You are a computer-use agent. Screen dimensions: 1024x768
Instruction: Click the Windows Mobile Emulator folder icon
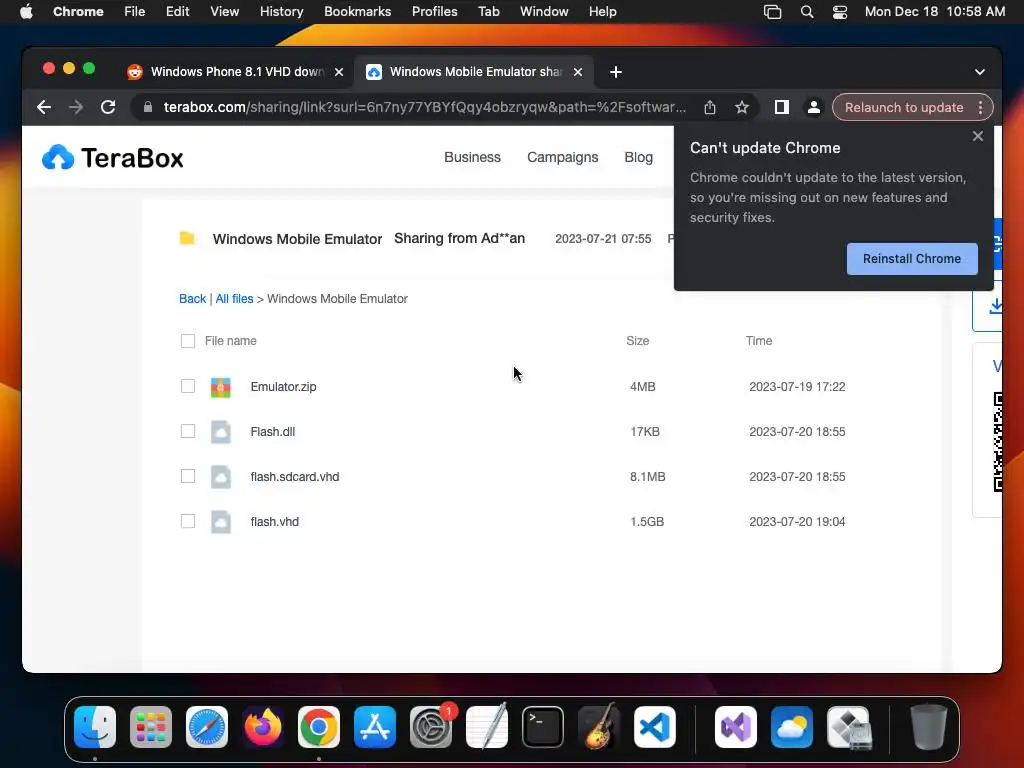[x=187, y=238]
